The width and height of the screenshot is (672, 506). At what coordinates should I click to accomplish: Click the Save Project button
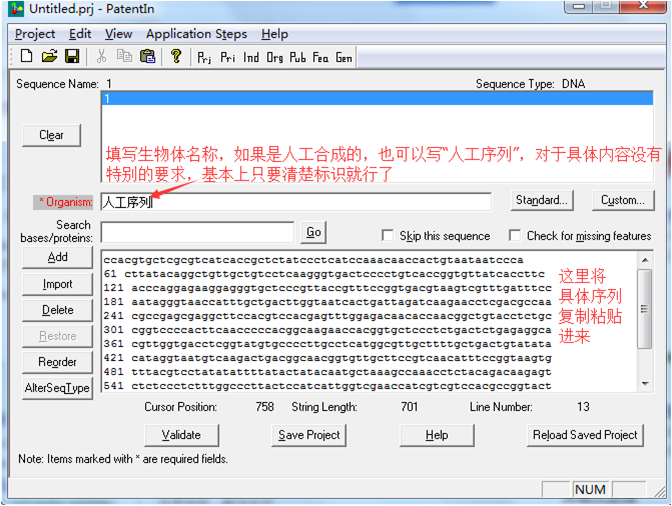[309, 435]
